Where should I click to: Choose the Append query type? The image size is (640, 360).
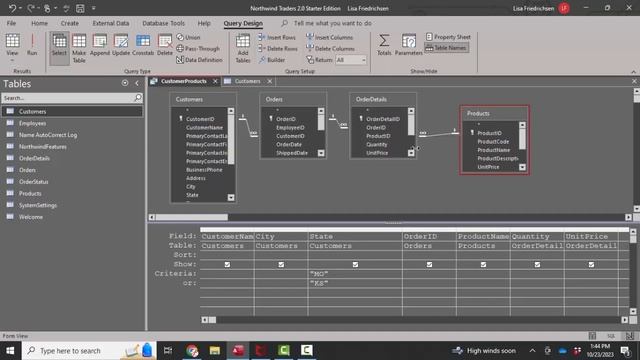click(x=100, y=45)
